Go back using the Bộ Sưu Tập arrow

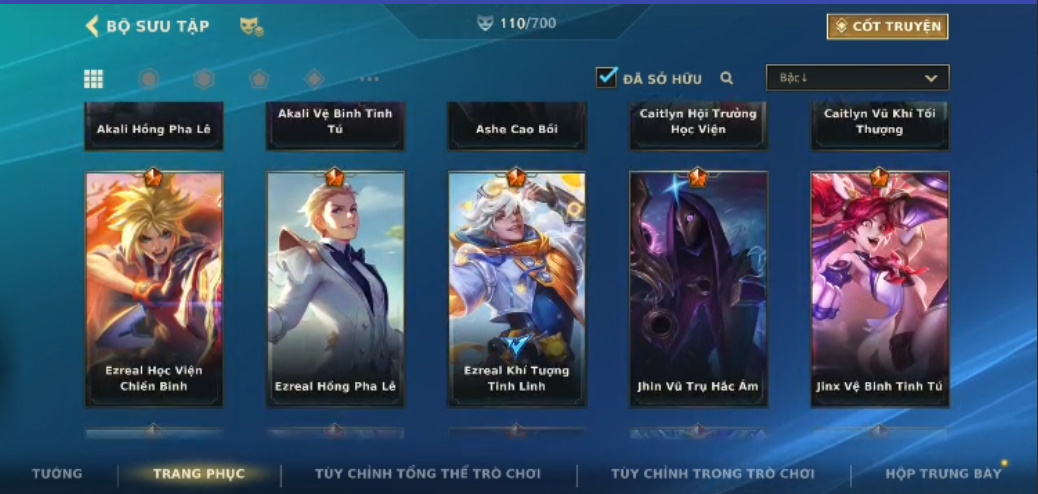click(x=92, y=26)
